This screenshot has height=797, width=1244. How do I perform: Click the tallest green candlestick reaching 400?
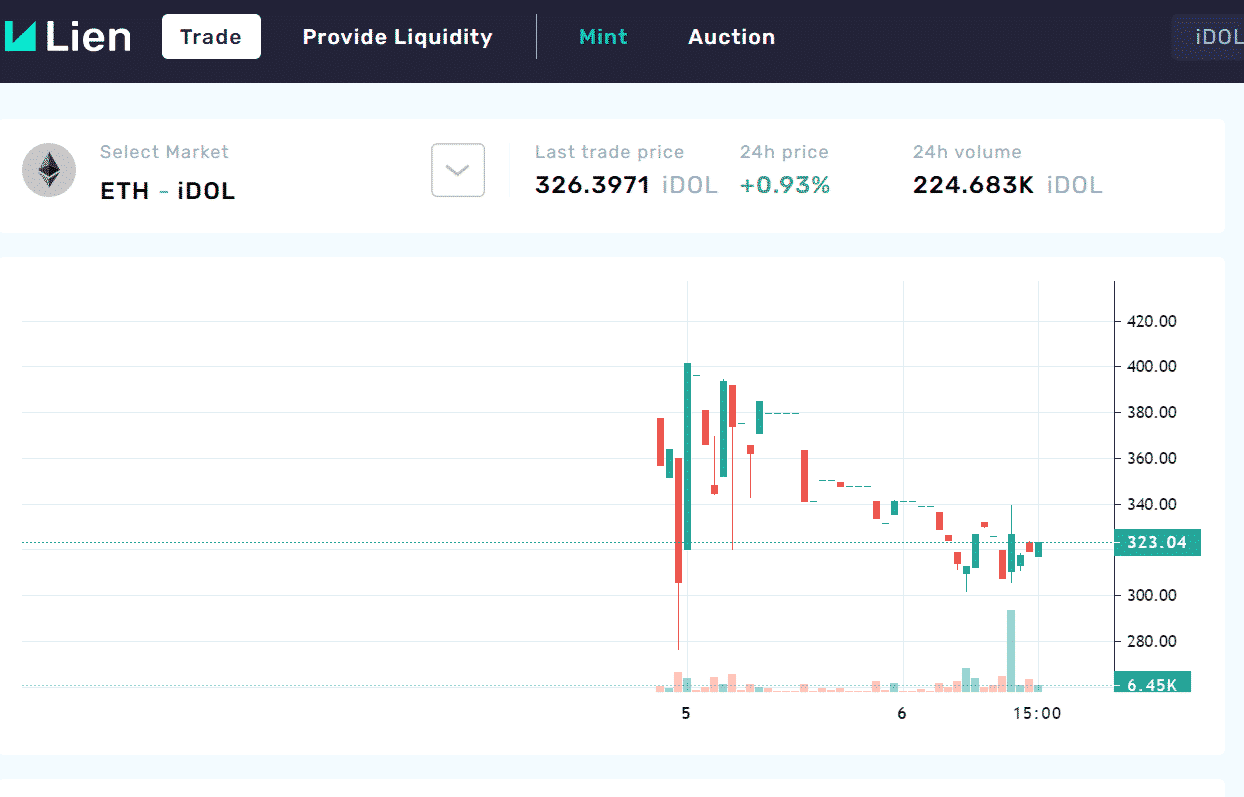click(x=687, y=456)
